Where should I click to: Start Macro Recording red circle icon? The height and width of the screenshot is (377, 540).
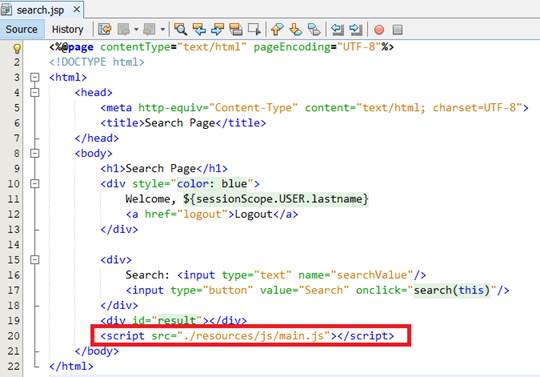tap(379, 30)
